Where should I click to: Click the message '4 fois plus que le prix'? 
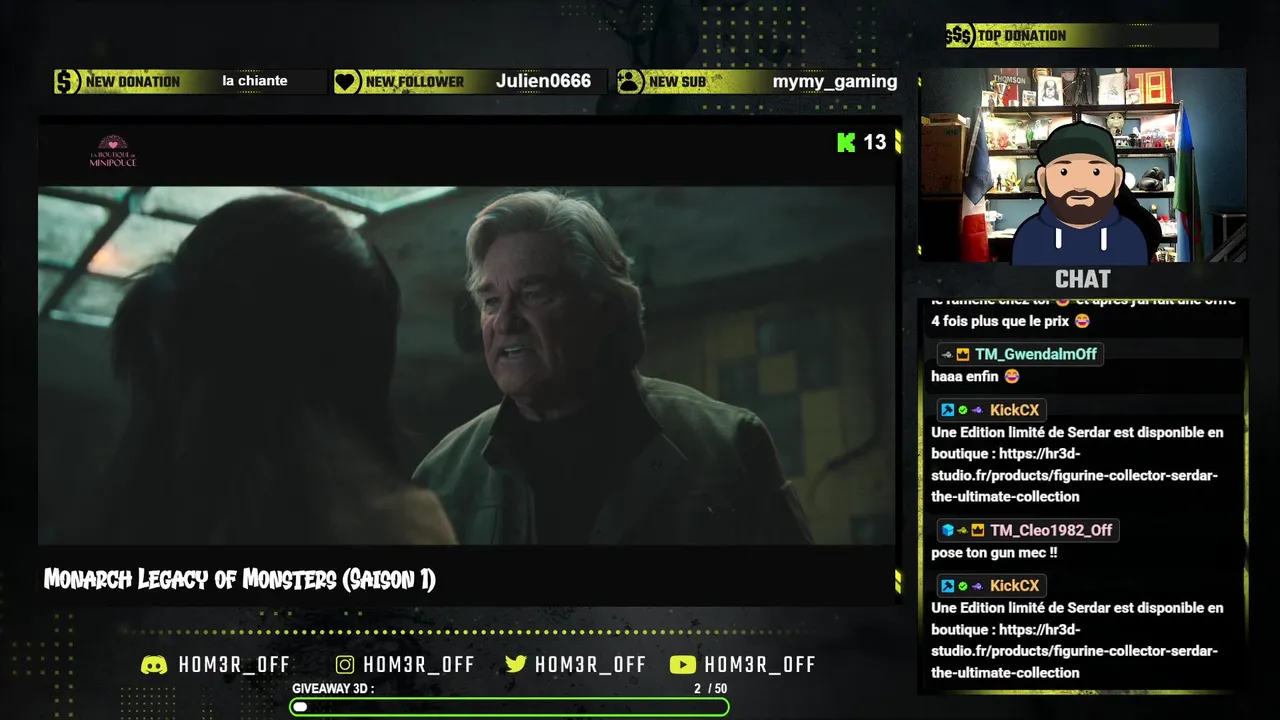click(x=1000, y=322)
